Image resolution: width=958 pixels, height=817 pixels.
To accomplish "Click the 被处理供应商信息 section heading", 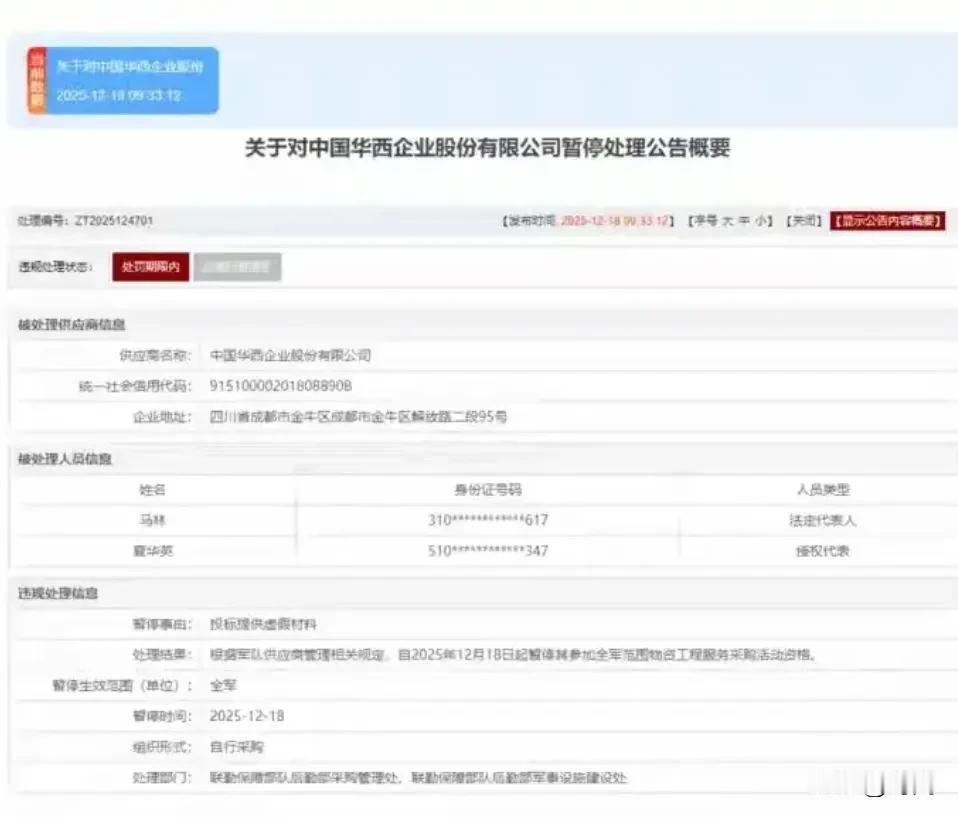I will (x=71, y=324).
